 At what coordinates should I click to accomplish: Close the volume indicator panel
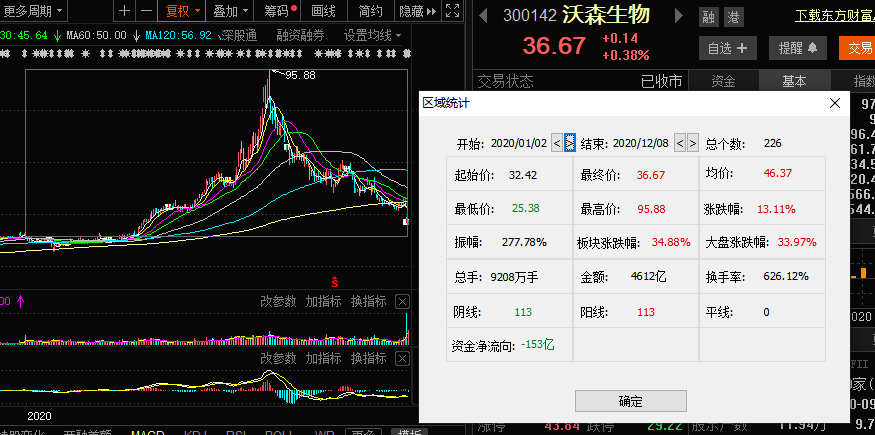click(x=402, y=301)
